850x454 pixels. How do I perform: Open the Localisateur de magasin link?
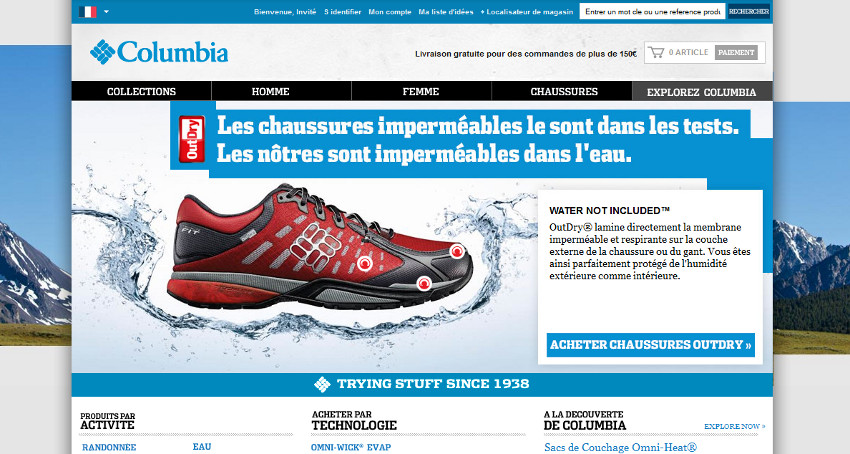click(527, 11)
